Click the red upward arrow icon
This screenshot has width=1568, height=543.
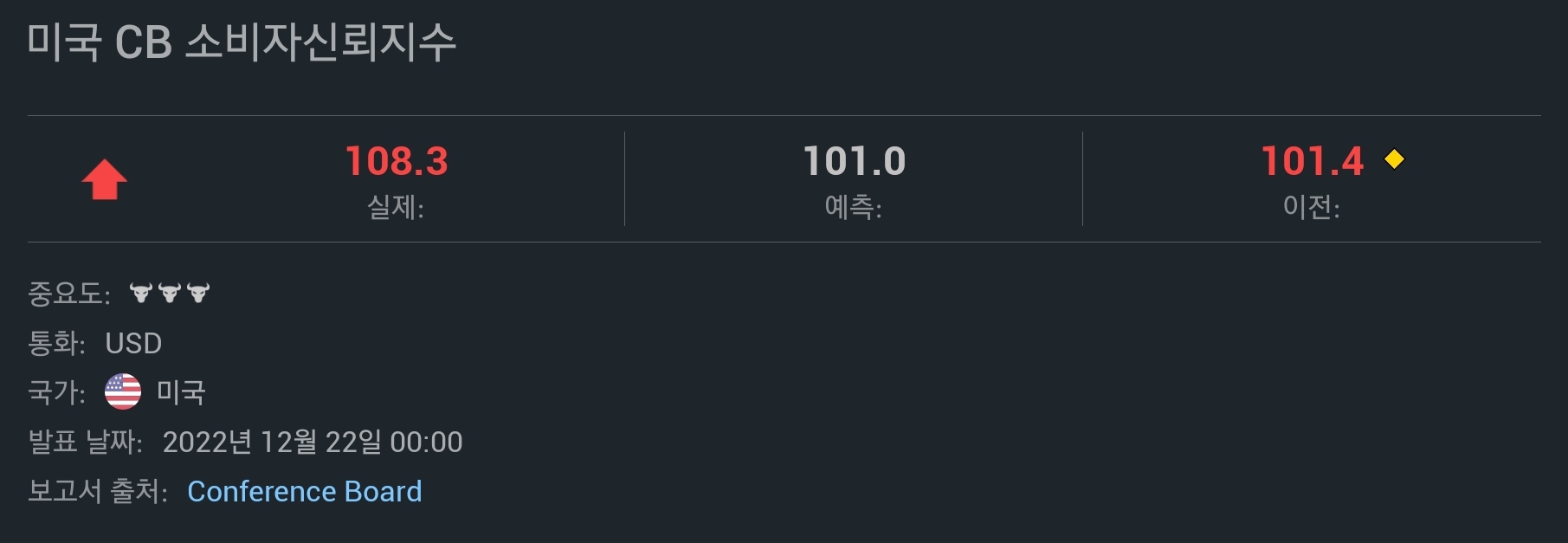click(x=104, y=179)
